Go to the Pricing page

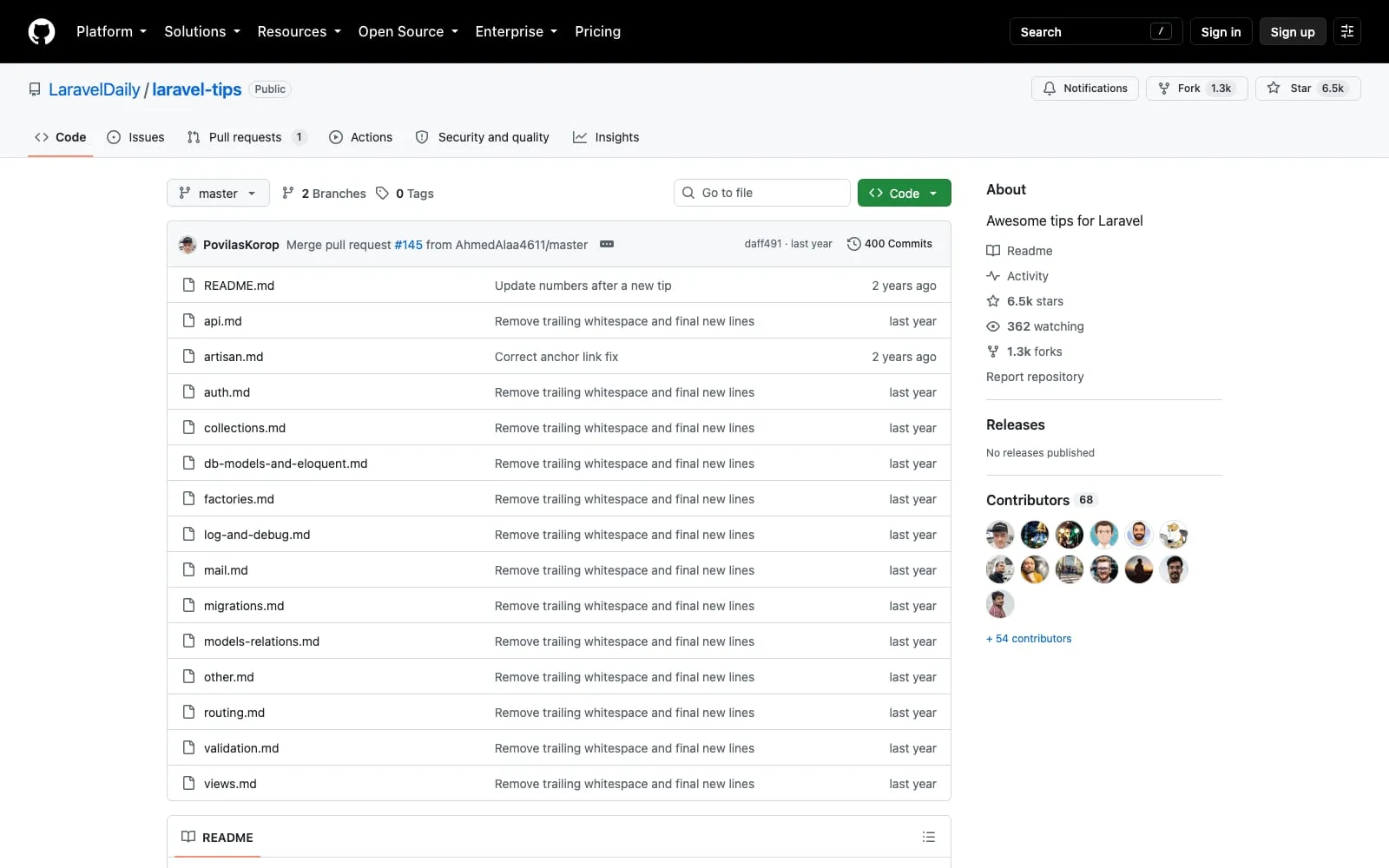point(597,31)
